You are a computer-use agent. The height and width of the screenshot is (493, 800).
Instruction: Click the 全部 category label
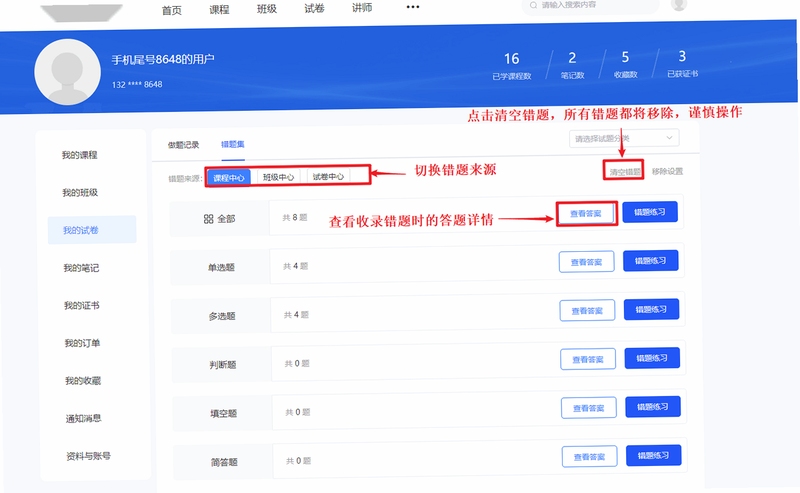point(226,219)
